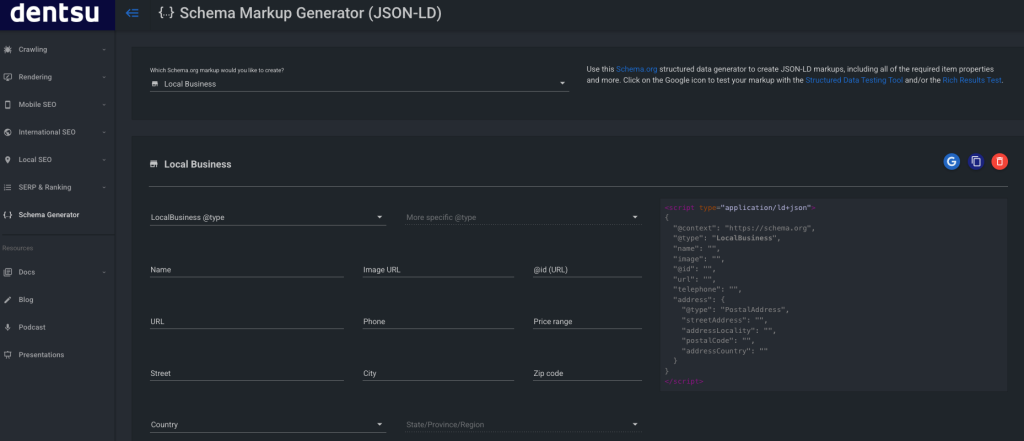This screenshot has height=441, width=1024.
Task: Click the store icon next to Local Business heading
Action: (154, 165)
